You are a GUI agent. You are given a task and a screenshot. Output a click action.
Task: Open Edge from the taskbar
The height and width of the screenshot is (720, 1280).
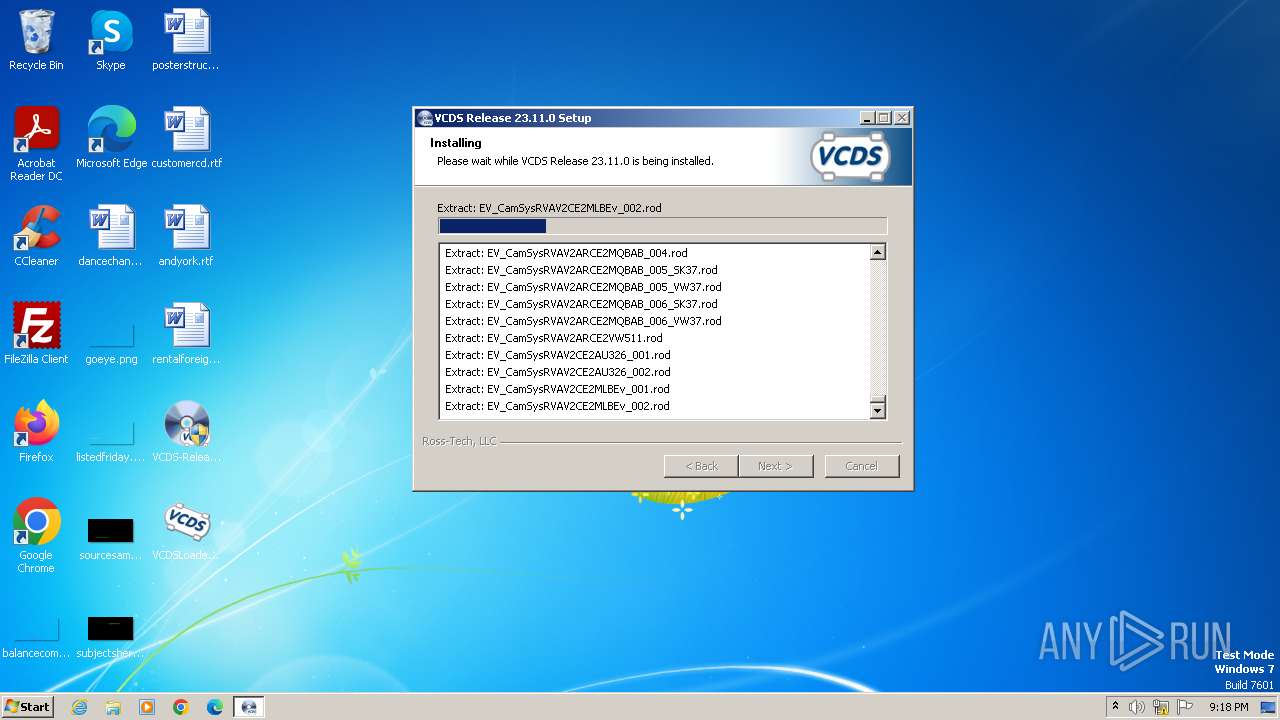click(215, 707)
